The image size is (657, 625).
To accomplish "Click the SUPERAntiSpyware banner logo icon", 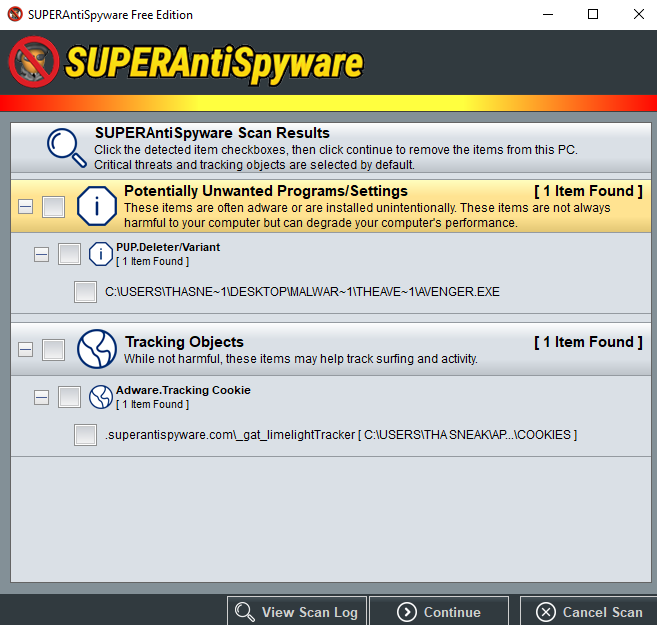I will point(34,62).
